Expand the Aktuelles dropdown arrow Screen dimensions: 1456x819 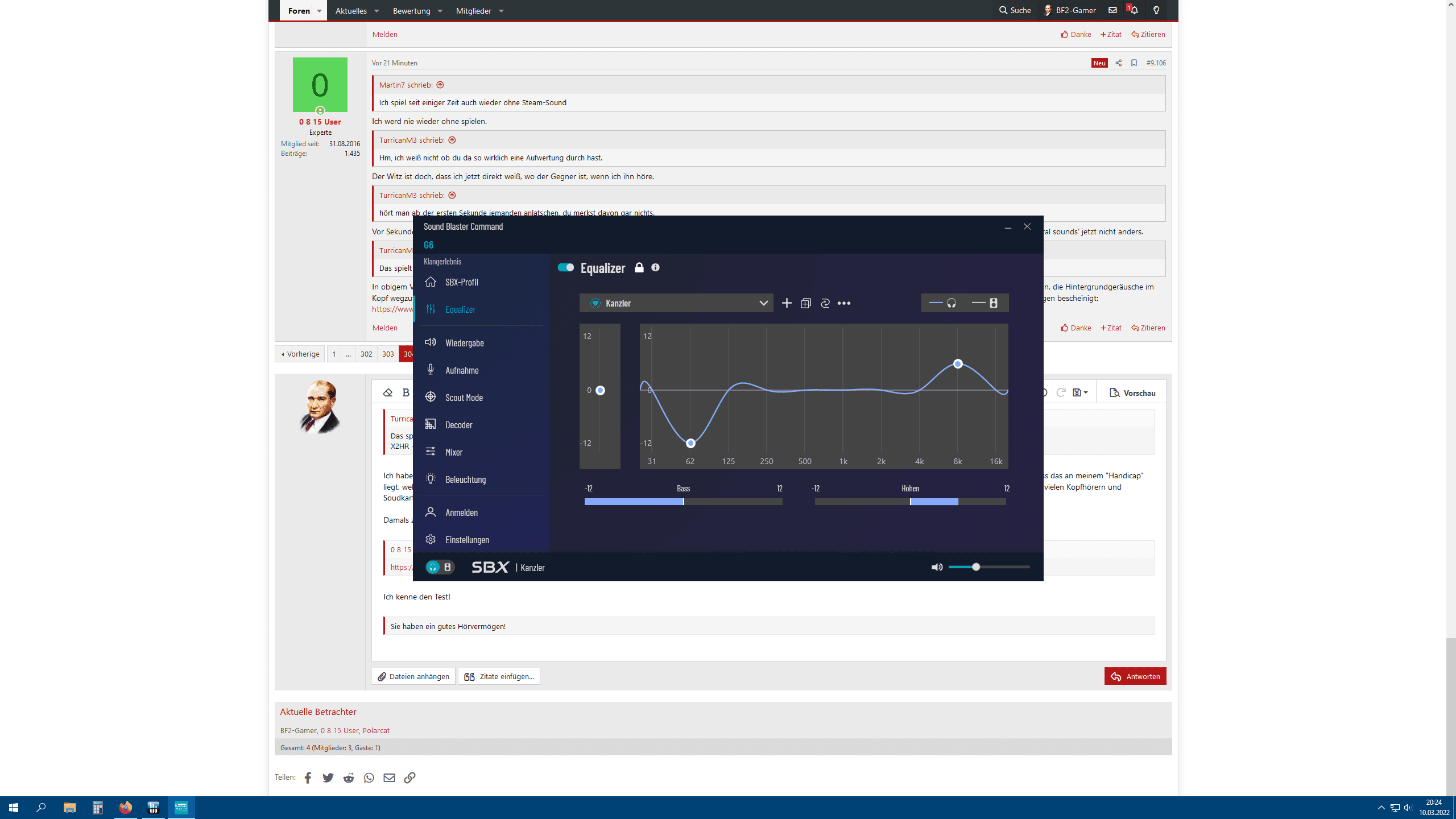coord(377,11)
